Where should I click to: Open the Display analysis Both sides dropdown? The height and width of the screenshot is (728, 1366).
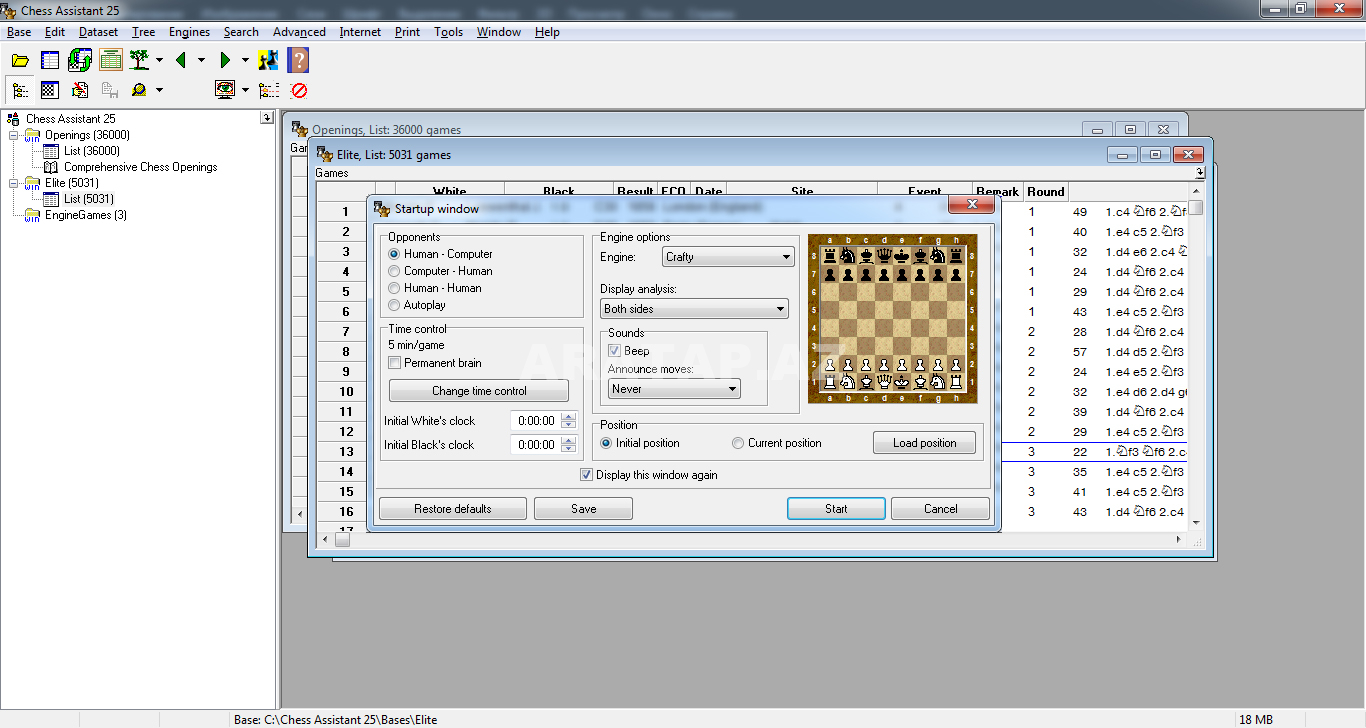click(x=694, y=309)
